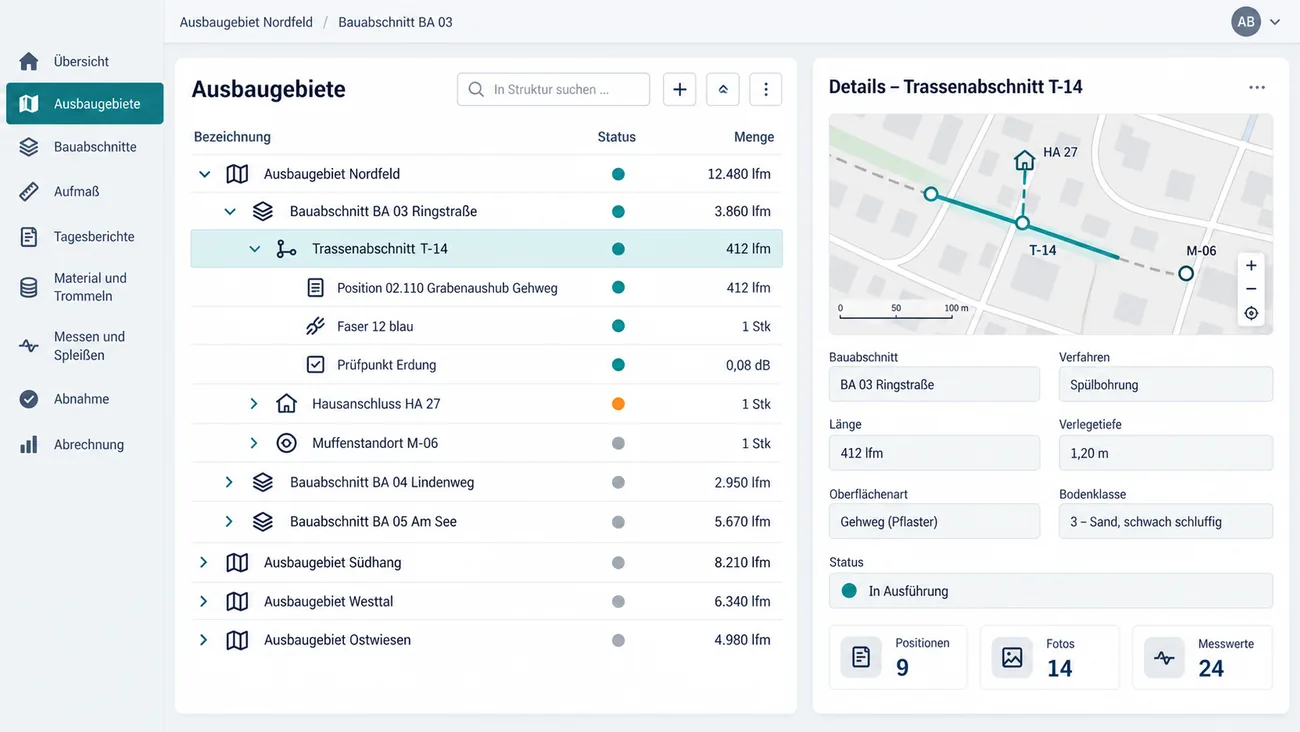Focus the In Struktur suchen search field

tap(553, 89)
